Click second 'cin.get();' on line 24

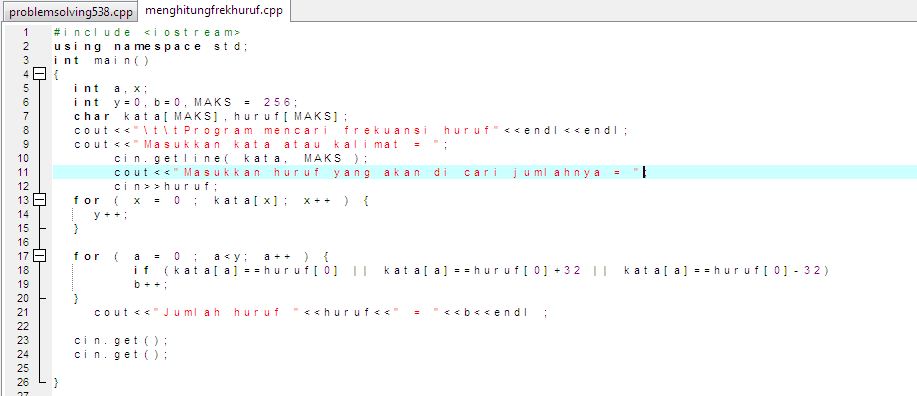pyautogui.click(x=121, y=355)
